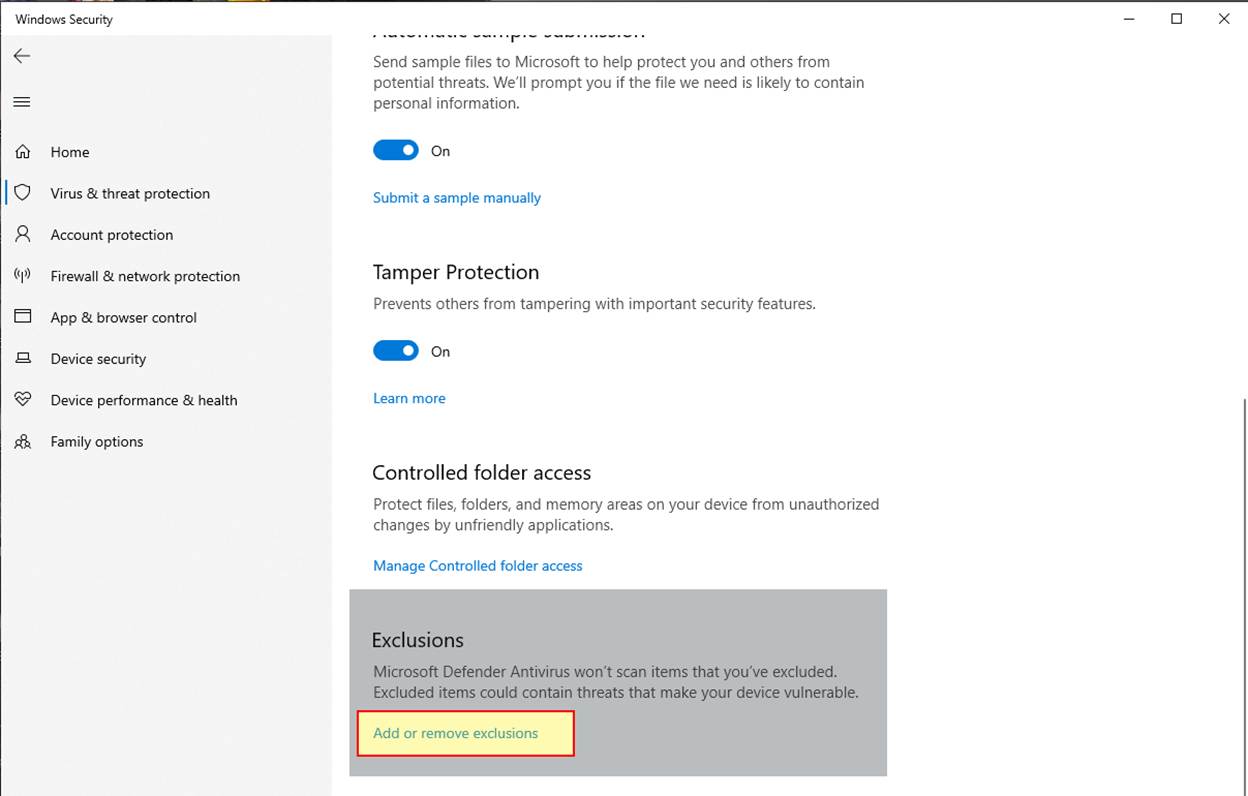1248x796 pixels.
Task: Click the Family options people icon
Action: pyautogui.click(x=22, y=441)
